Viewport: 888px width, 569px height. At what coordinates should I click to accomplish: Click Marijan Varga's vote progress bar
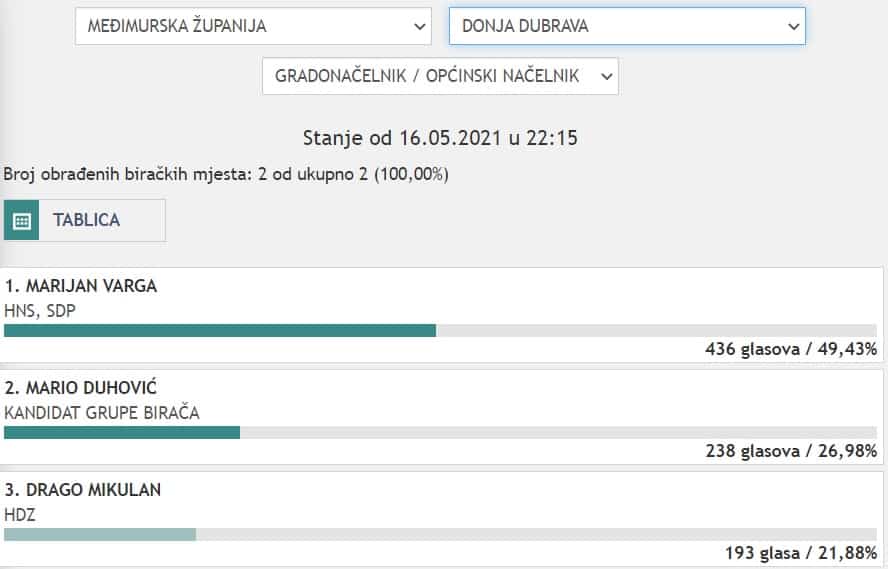[220, 331]
